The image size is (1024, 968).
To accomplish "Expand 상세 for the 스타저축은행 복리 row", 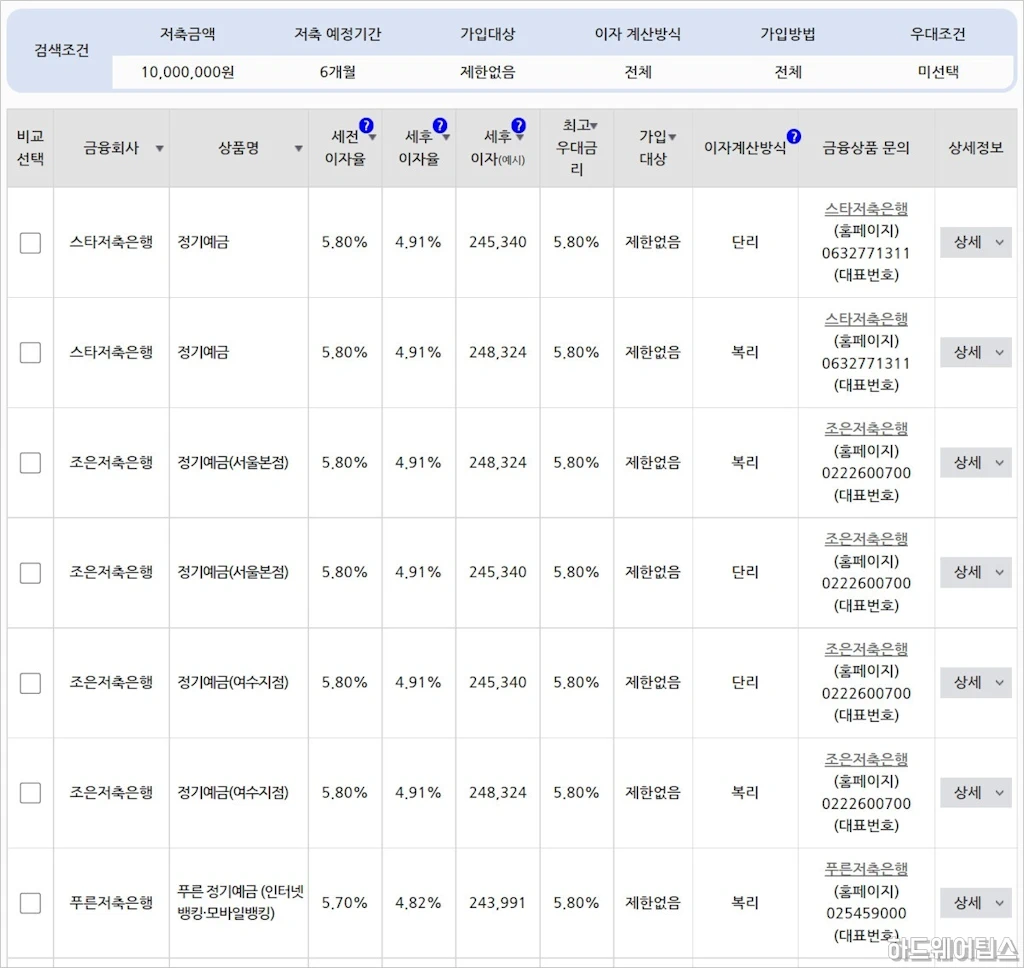I will [x=975, y=352].
